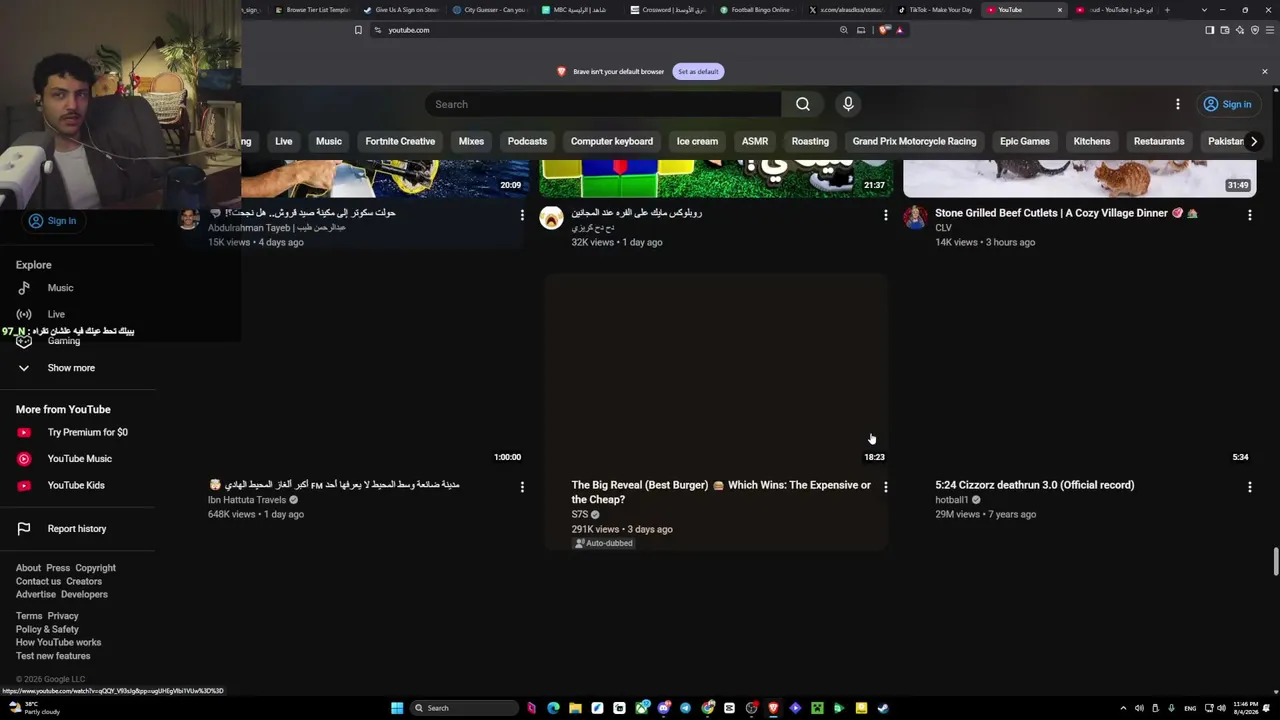Select the Roasting category chip
The image size is (1280, 720).
[x=810, y=141]
